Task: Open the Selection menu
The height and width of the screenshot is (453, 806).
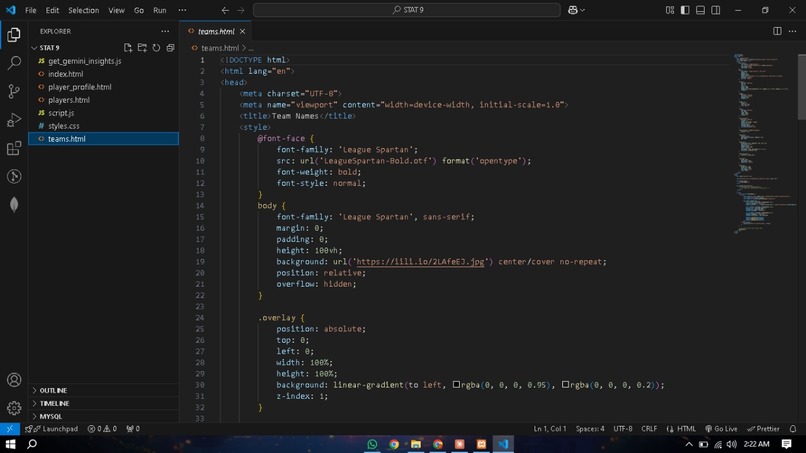Action: pyautogui.click(x=83, y=10)
